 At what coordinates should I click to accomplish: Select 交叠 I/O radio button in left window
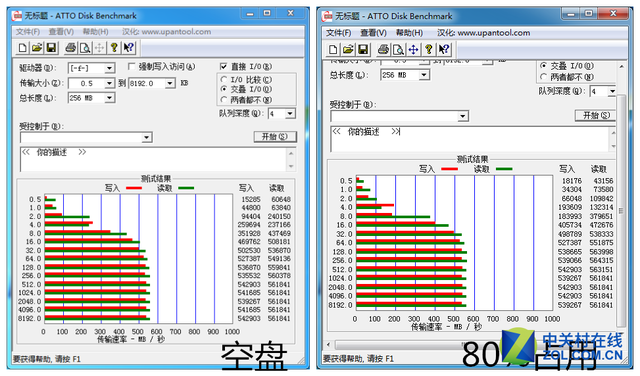coord(224,89)
